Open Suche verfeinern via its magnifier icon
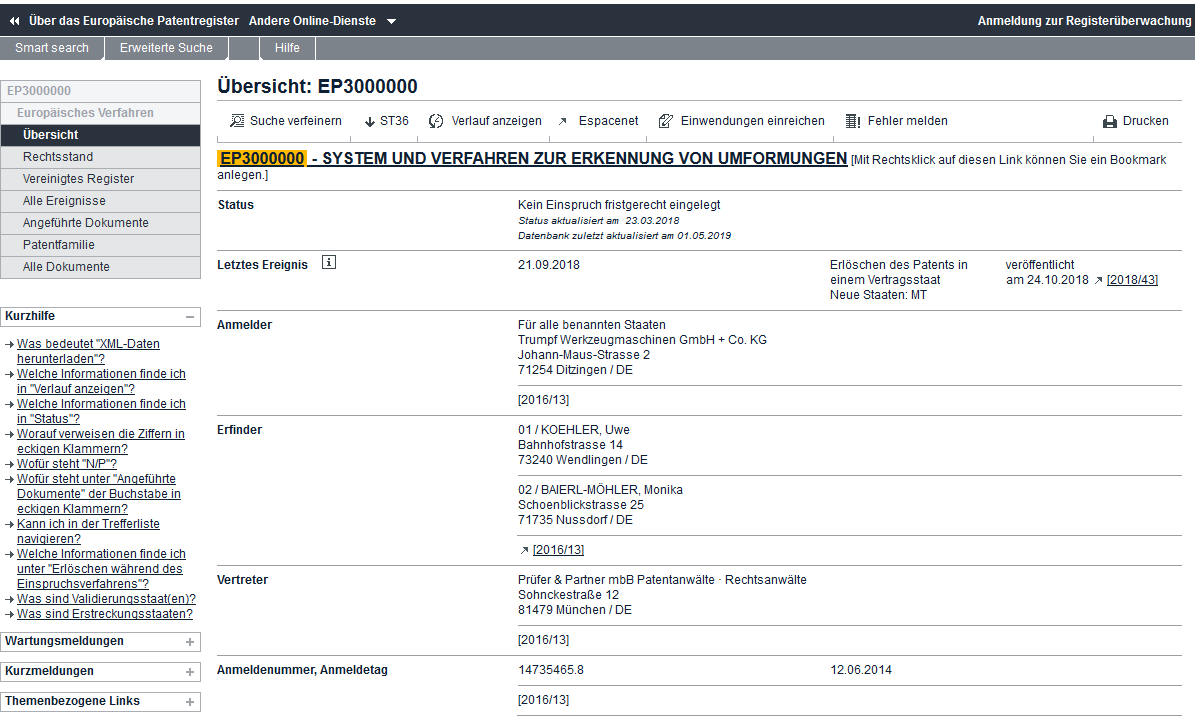This screenshot has height=723, width=1195. click(x=237, y=121)
